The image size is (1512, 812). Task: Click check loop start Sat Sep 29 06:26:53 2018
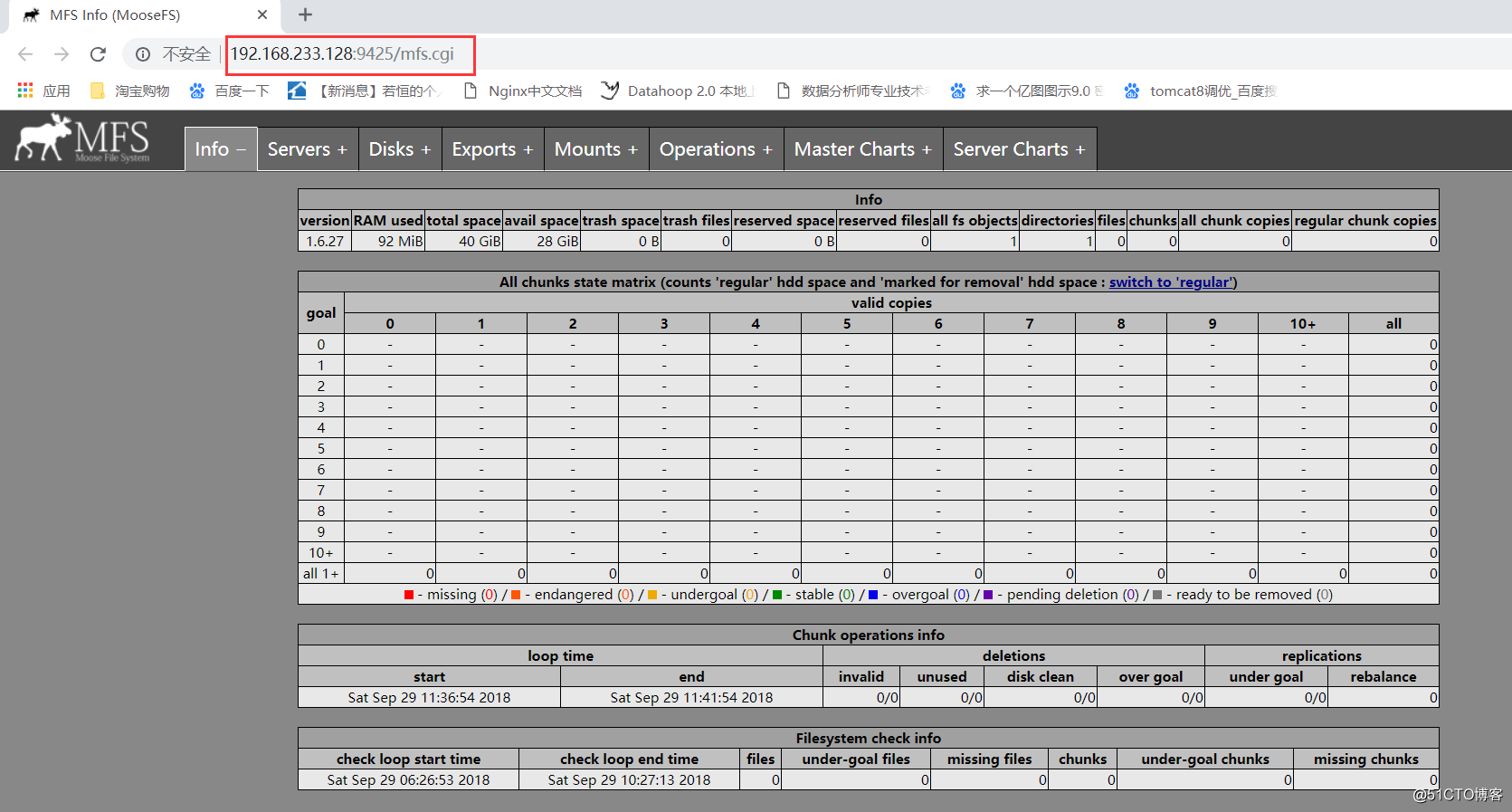tap(408, 780)
